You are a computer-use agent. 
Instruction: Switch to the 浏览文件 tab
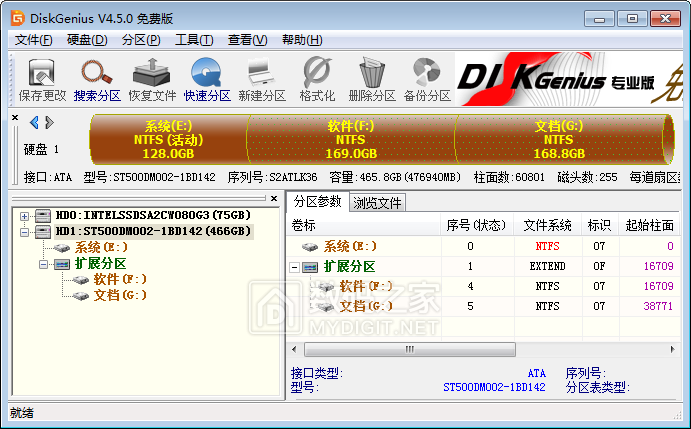click(x=377, y=203)
